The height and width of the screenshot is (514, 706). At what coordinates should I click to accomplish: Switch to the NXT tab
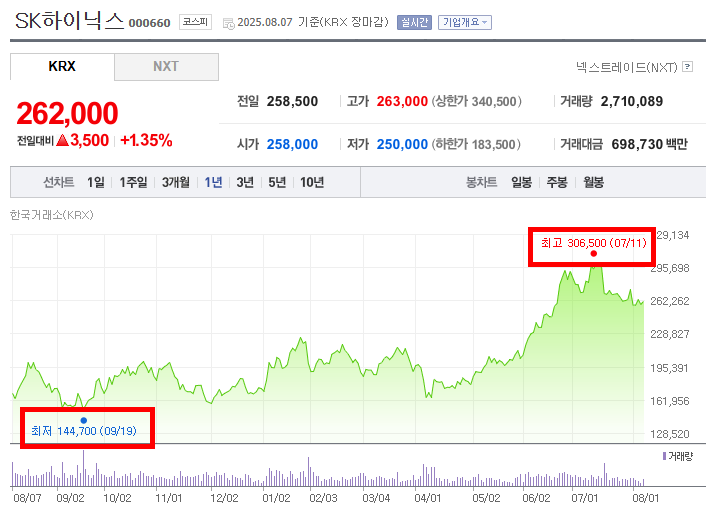point(166,67)
